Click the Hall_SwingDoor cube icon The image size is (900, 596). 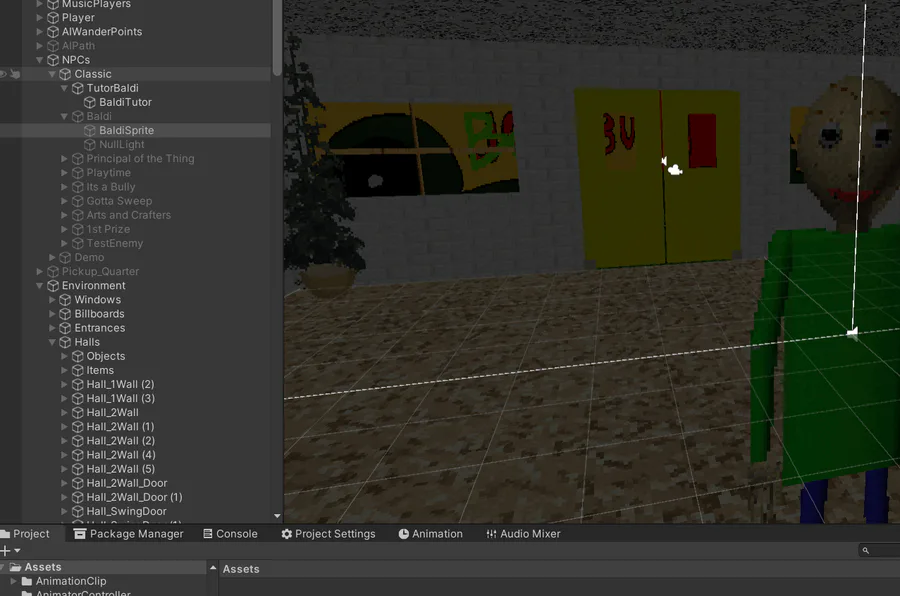[x=77, y=512]
